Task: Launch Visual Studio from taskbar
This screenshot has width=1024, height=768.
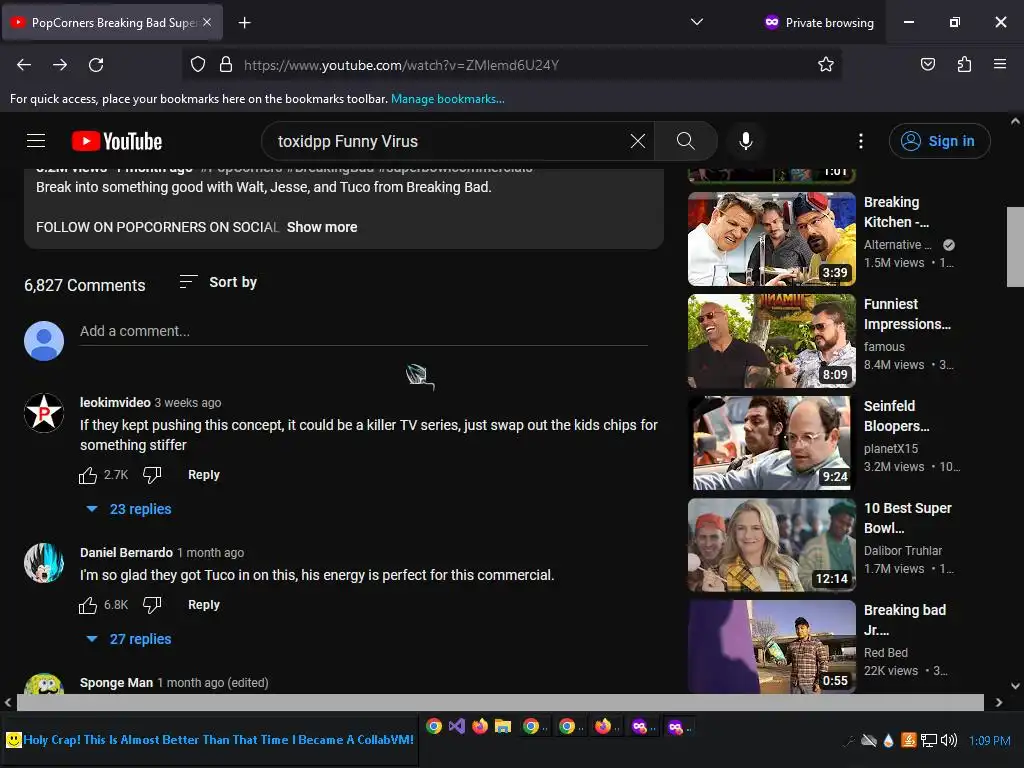Action: [x=456, y=726]
